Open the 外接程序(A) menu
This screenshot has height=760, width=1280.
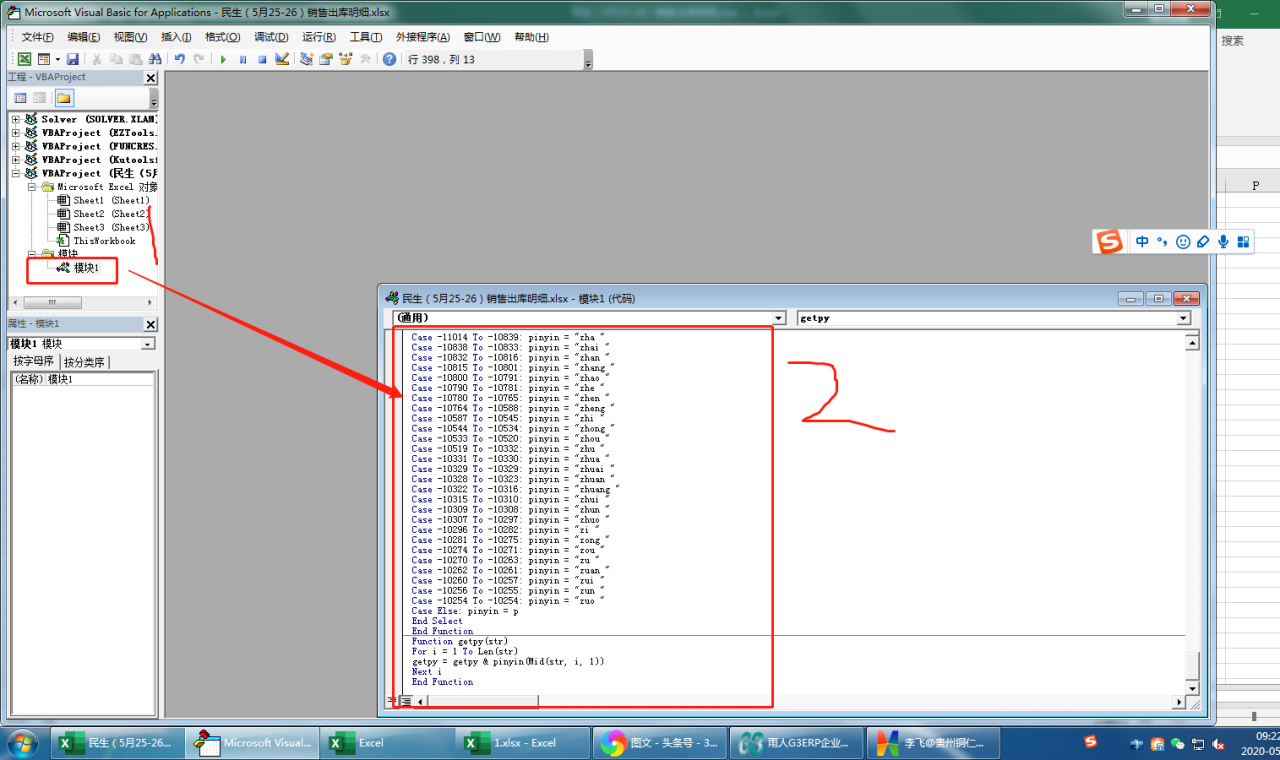pos(422,37)
